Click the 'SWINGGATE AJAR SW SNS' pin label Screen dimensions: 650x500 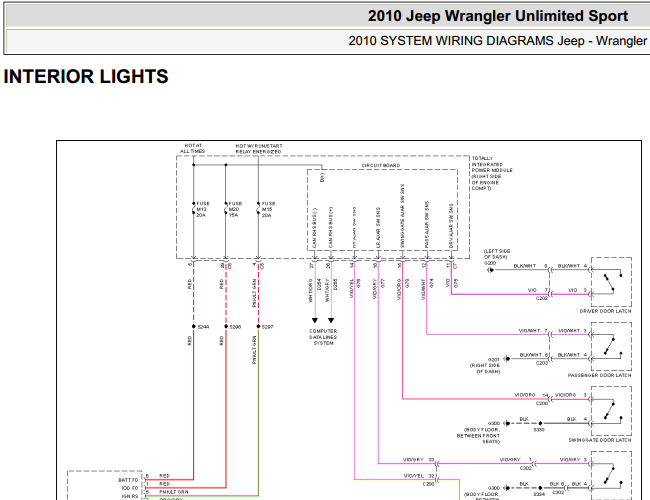point(402,216)
